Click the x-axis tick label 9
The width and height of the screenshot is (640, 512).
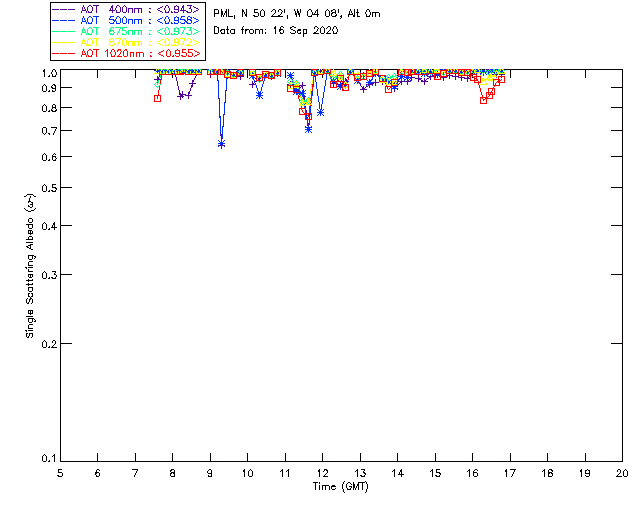point(210,473)
